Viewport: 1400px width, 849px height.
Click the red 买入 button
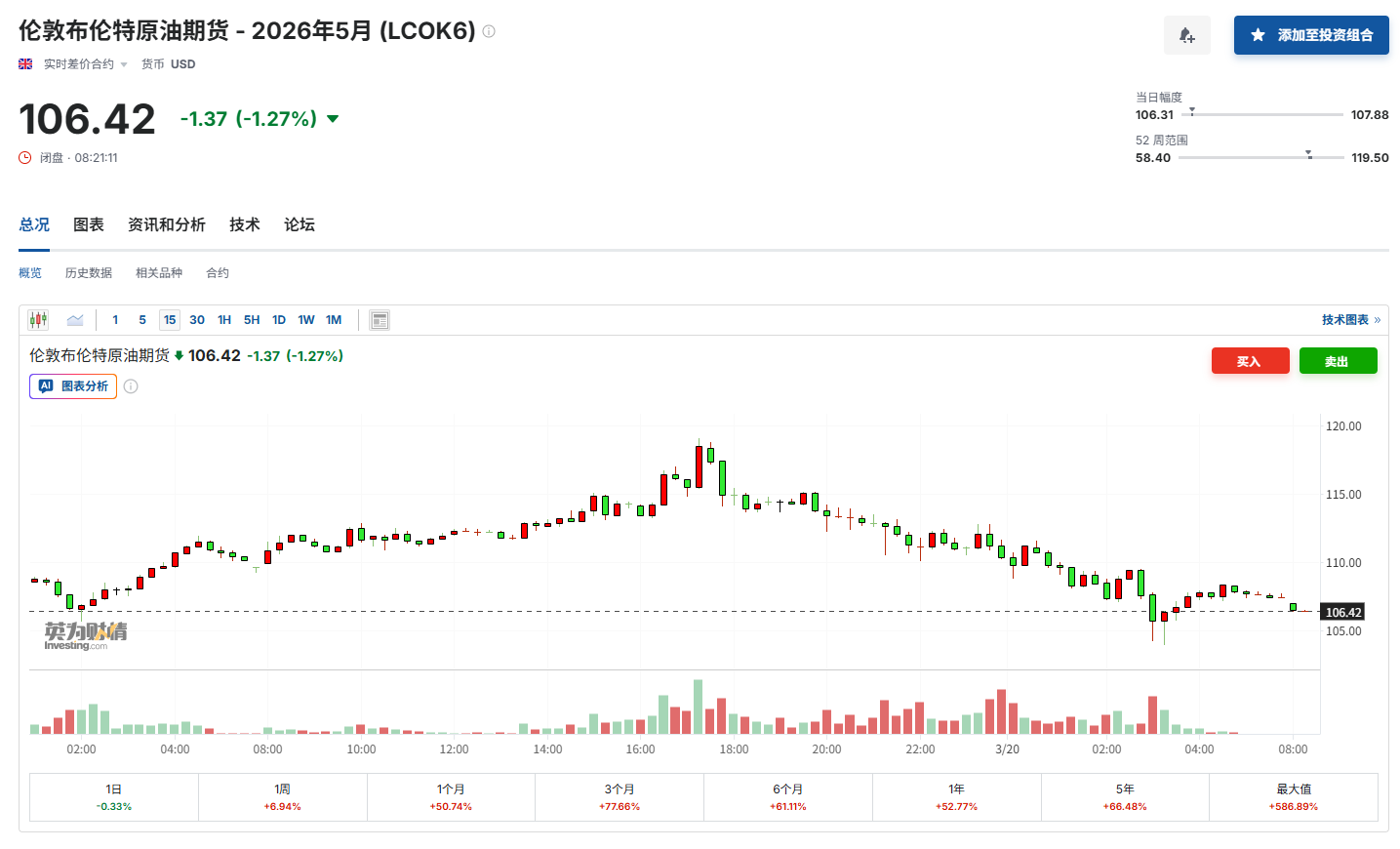click(x=1250, y=361)
